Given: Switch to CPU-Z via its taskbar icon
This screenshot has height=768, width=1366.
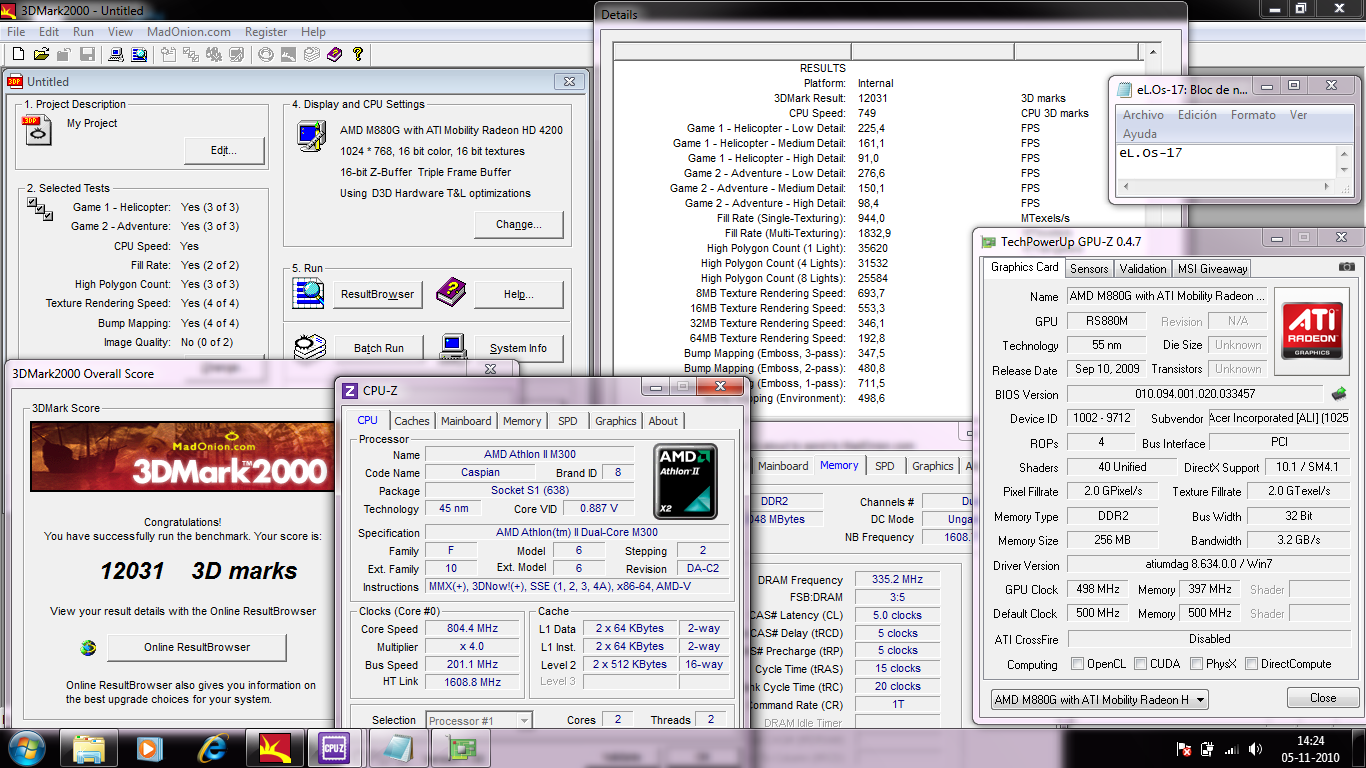Looking at the screenshot, I should click(334, 747).
